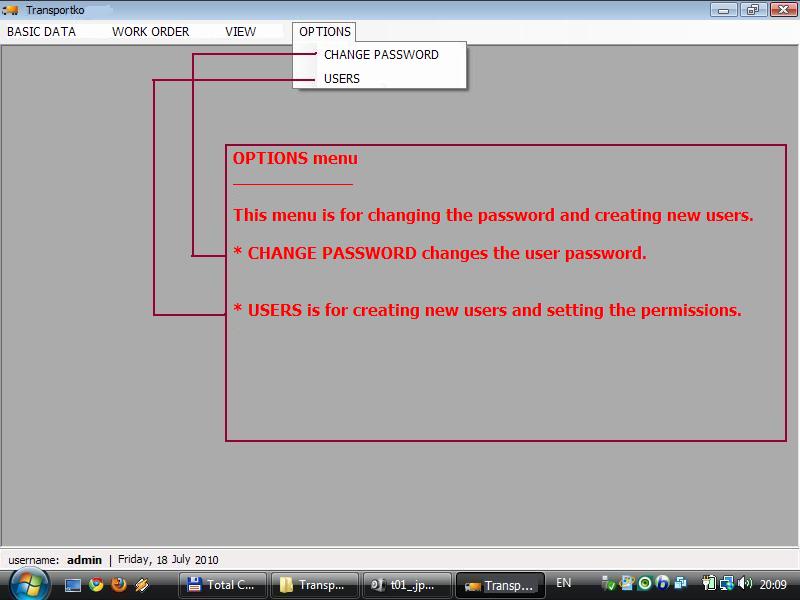Click the orange quick launch icon after Firefox

142,585
